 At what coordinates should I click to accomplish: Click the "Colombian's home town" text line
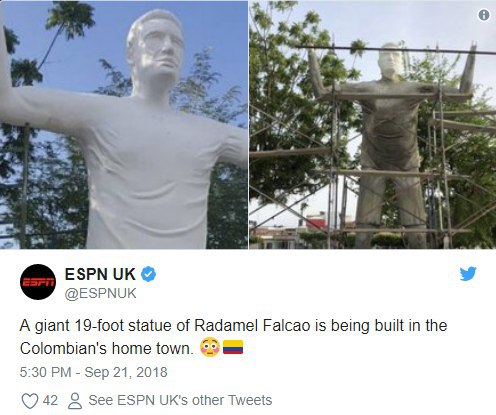(107, 349)
